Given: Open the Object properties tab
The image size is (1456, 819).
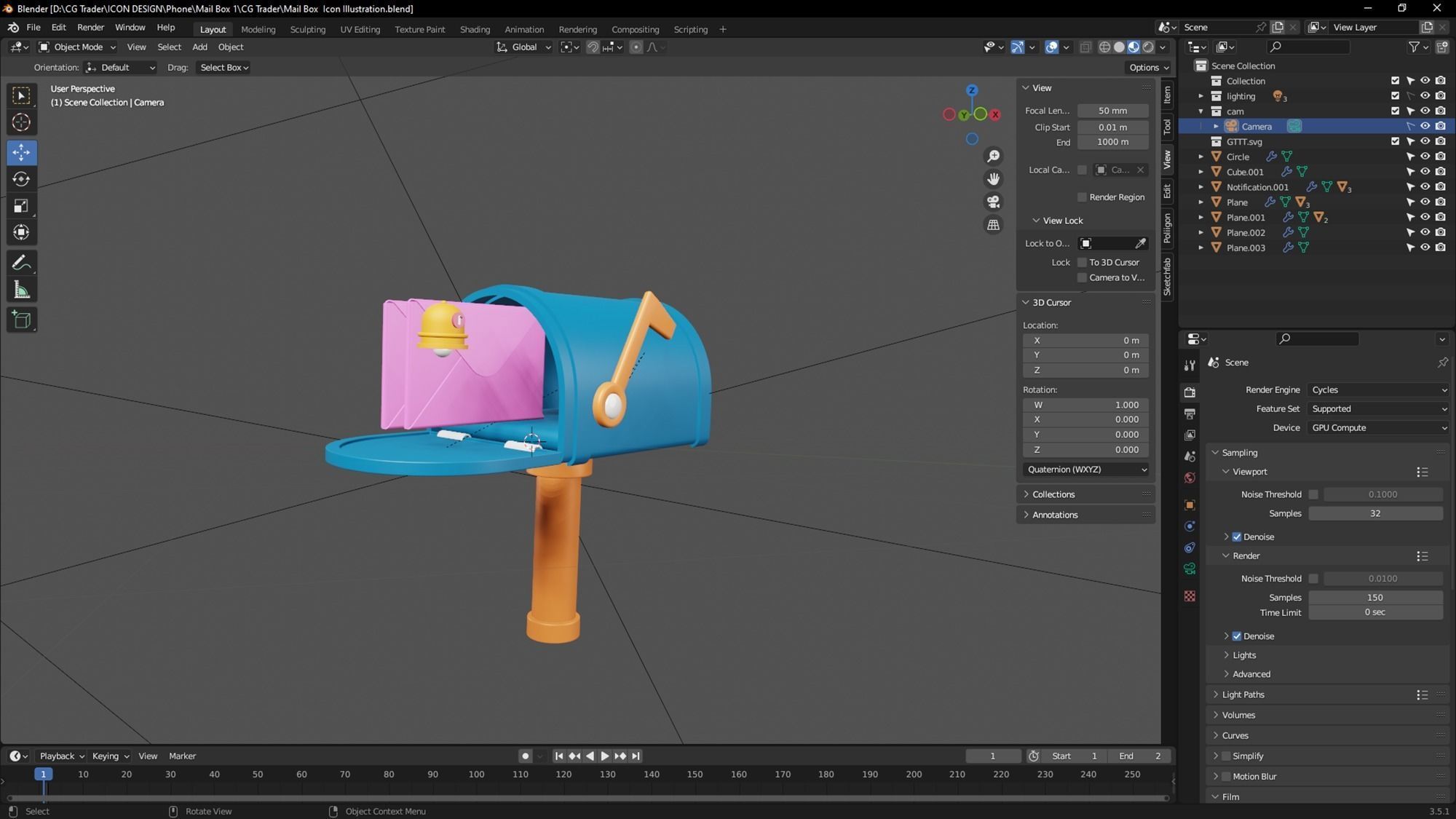Looking at the screenshot, I should 1190,505.
